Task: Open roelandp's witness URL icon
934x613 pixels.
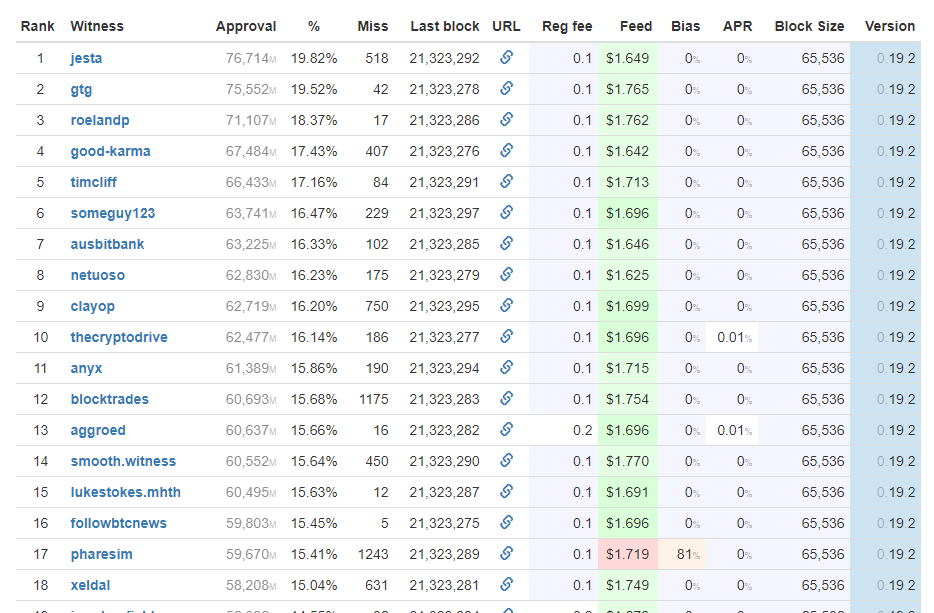Action: pyautogui.click(x=507, y=120)
